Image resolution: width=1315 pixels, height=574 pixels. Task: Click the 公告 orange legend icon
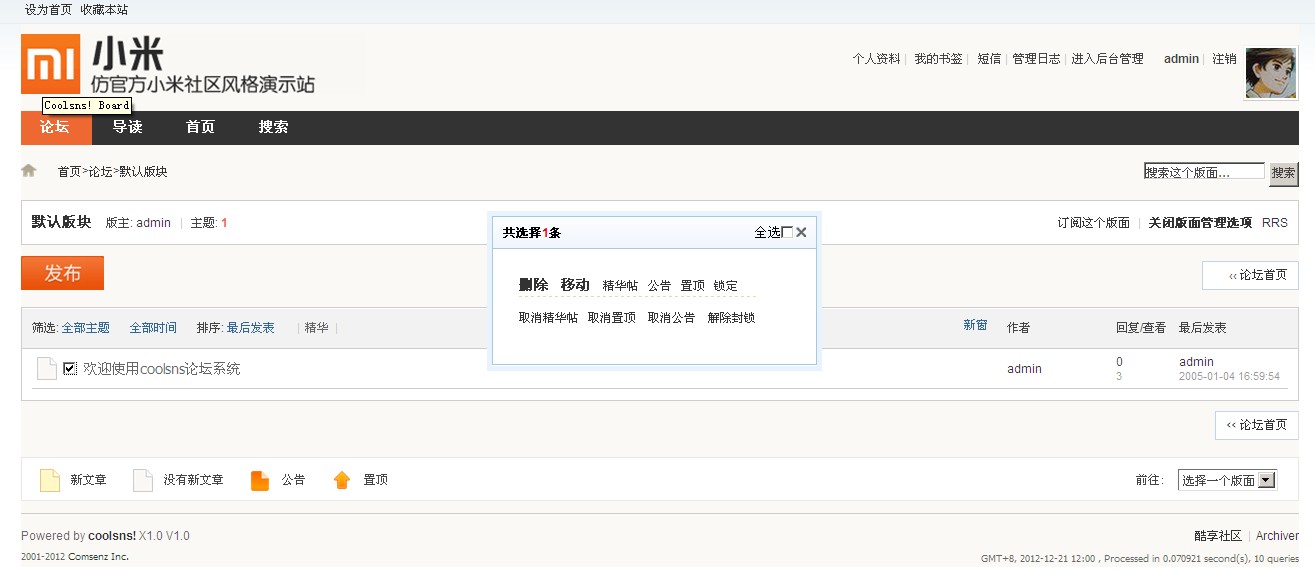(x=260, y=480)
